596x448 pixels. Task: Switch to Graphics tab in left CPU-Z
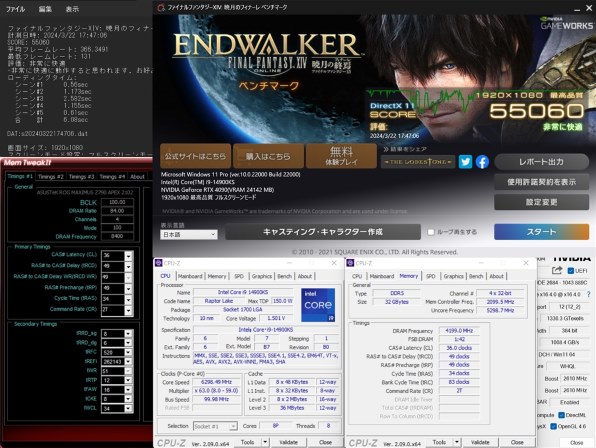262,276
